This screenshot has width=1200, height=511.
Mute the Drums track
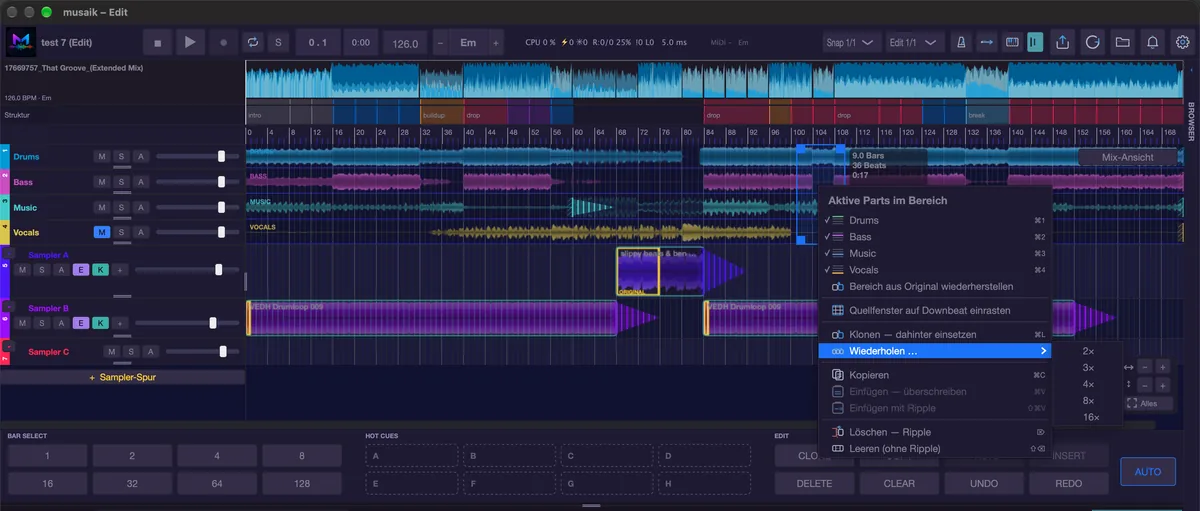click(x=102, y=156)
